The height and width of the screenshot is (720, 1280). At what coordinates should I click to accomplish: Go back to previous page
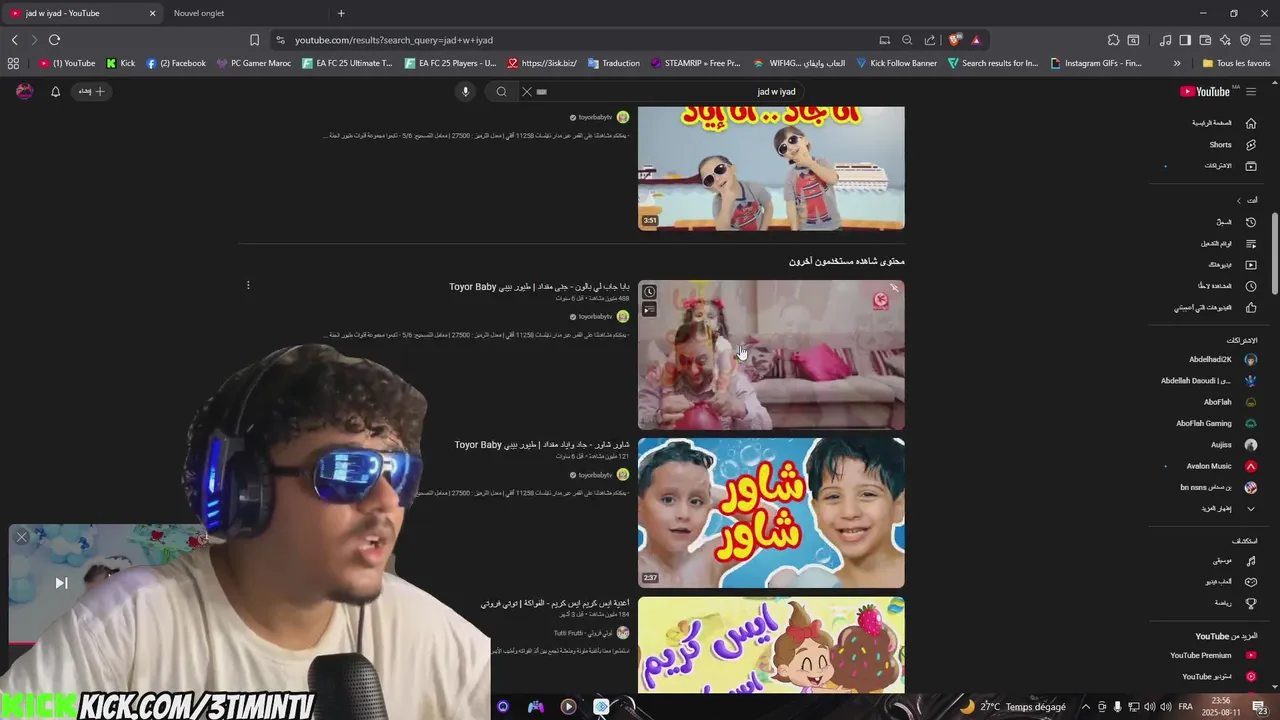(x=14, y=40)
